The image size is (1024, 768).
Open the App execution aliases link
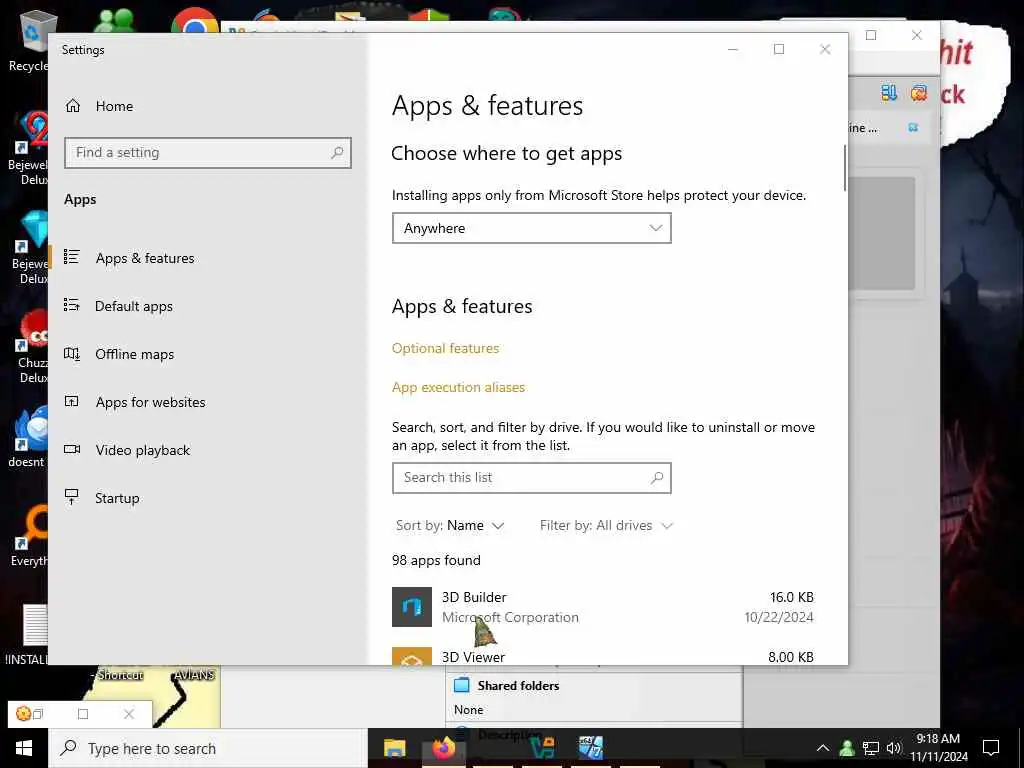pyautogui.click(x=458, y=387)
